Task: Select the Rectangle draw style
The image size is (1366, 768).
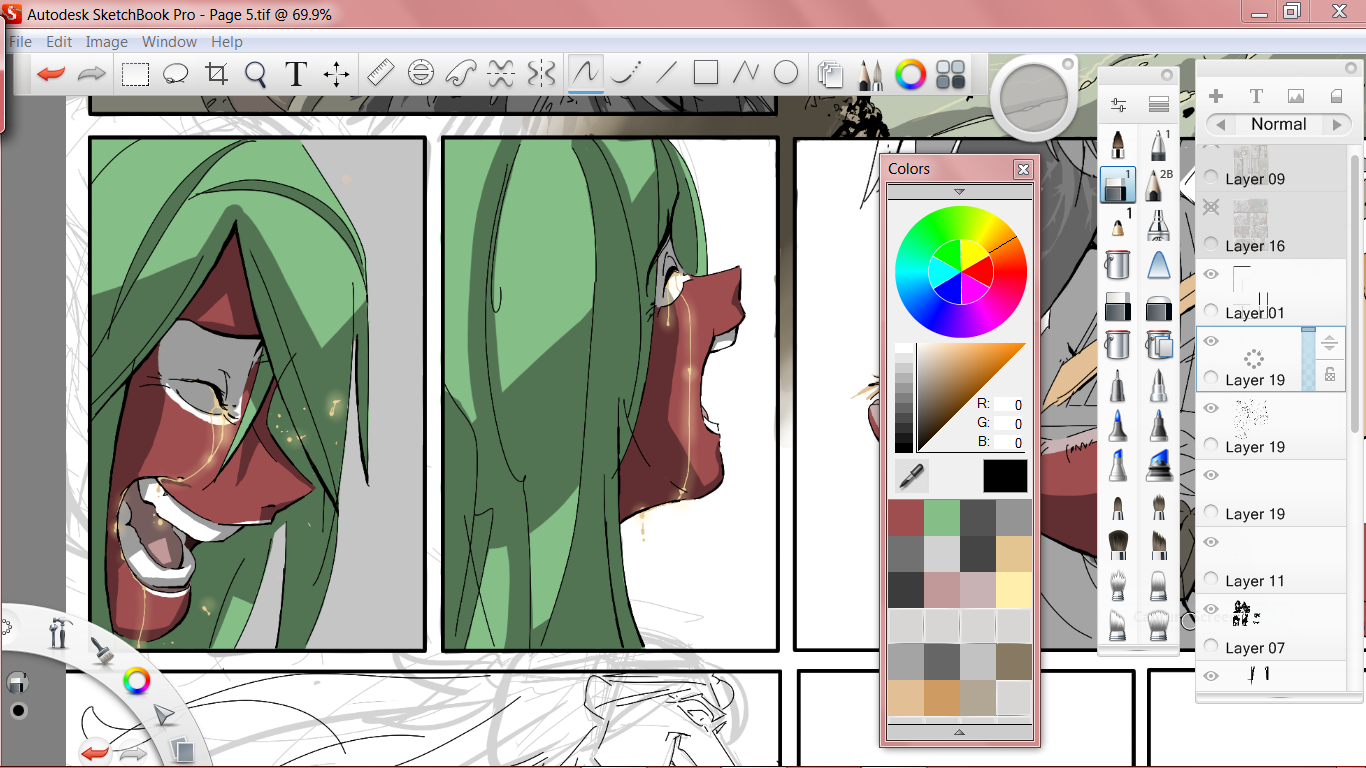Action: [706, 73]
